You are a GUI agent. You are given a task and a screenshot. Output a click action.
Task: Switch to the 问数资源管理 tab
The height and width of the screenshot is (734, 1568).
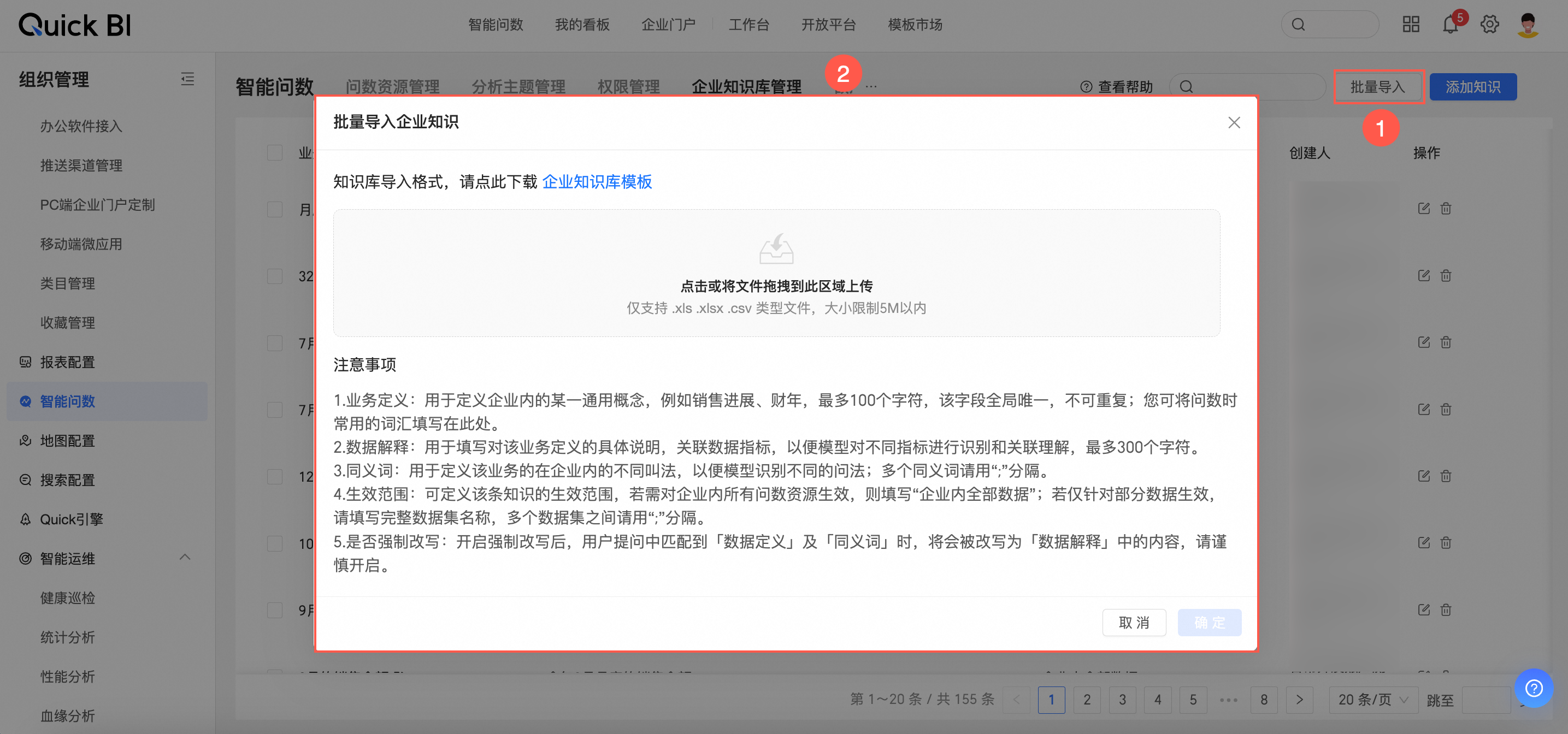(x=393, y=86)
